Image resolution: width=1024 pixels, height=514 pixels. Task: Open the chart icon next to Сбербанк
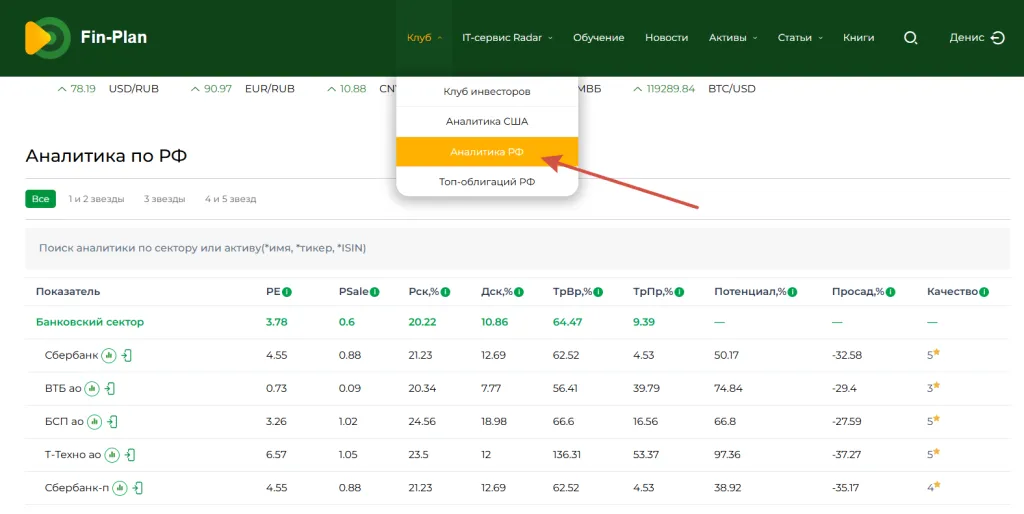[109, 356]
